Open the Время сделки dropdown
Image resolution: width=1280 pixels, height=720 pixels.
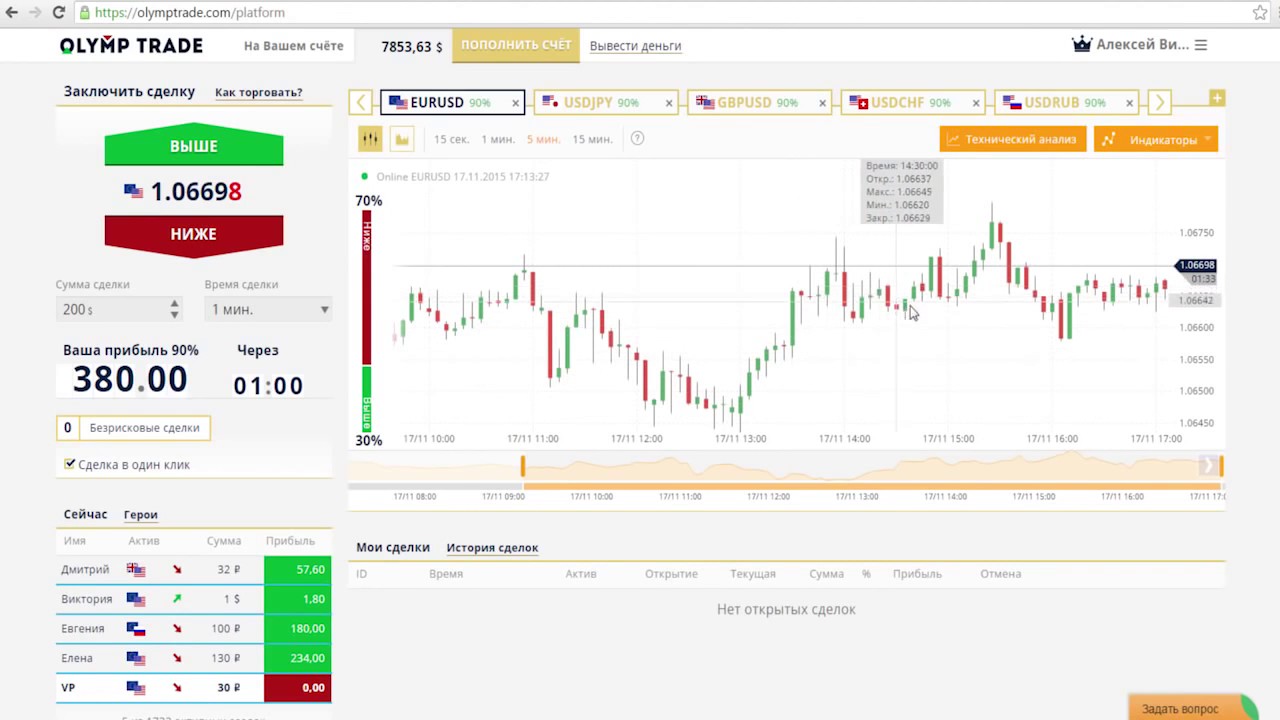tap(268, 309)
